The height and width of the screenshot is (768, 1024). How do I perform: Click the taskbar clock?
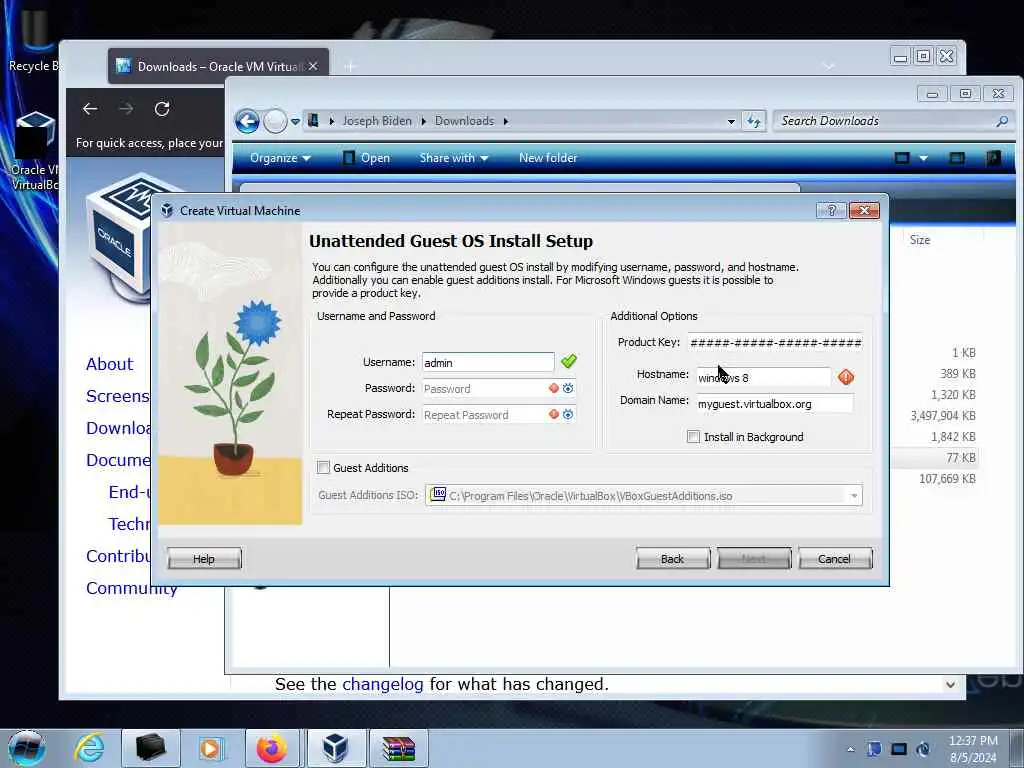click(973, 749)
